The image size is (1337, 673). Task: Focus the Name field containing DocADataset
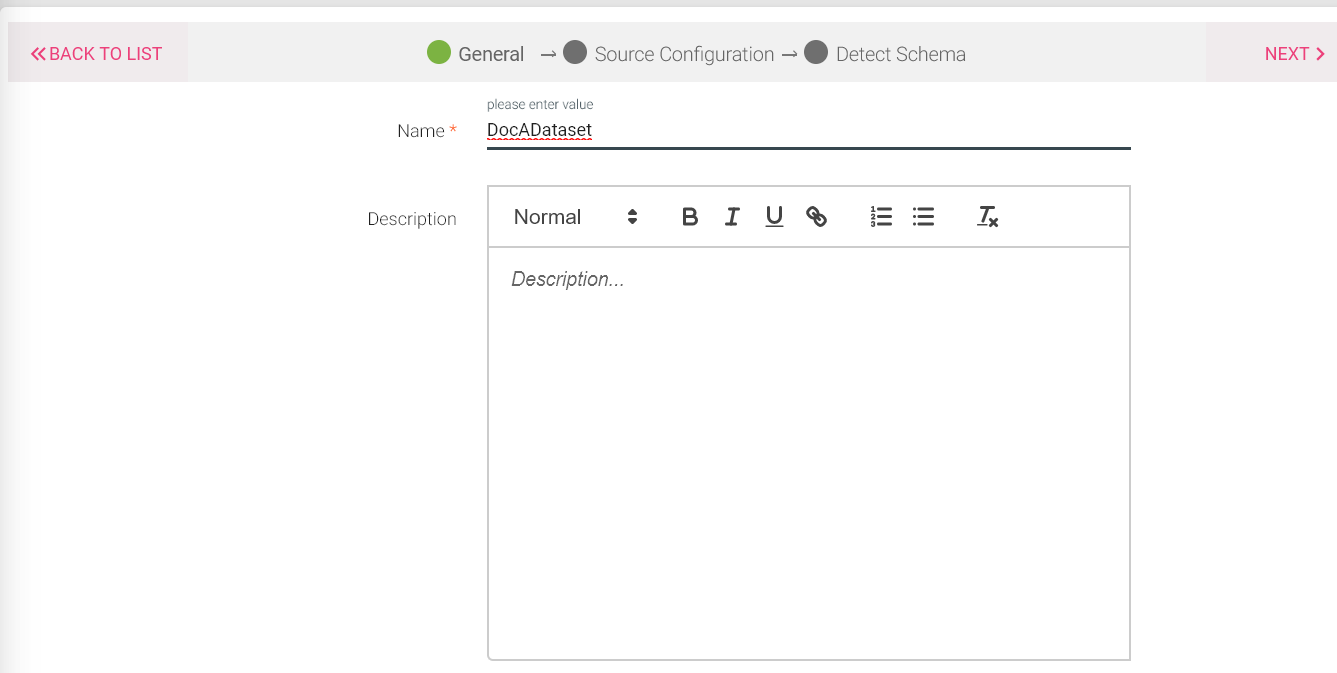807,131
